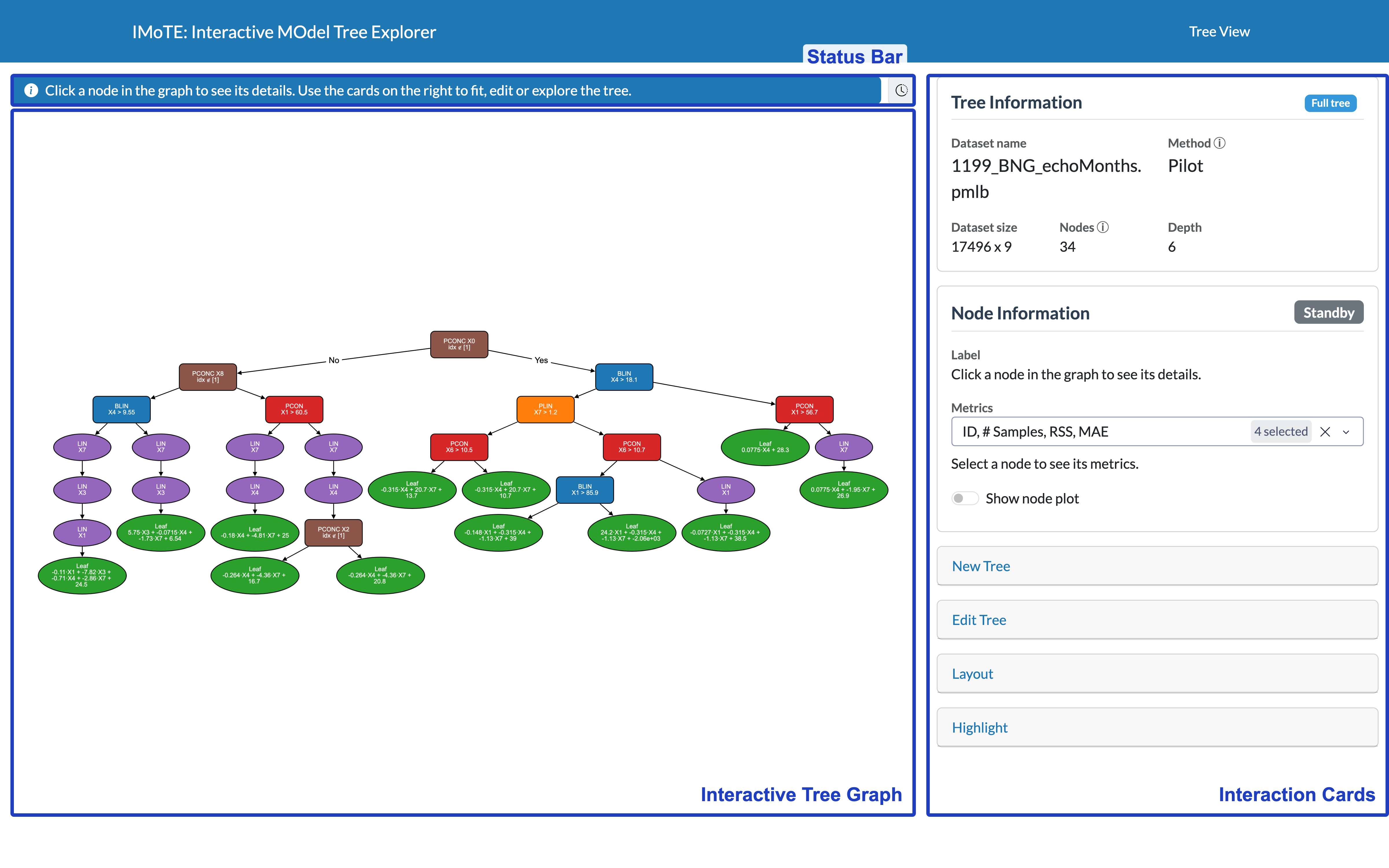
Task: Select the leaf -0.148·X1 ending in 39
Action: (x=498, y=533)
